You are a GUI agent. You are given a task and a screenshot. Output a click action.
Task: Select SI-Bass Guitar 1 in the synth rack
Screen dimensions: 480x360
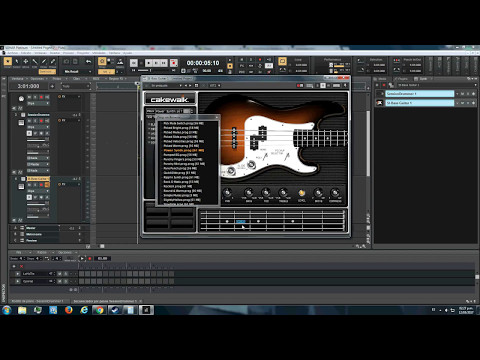tap(420, 103)
